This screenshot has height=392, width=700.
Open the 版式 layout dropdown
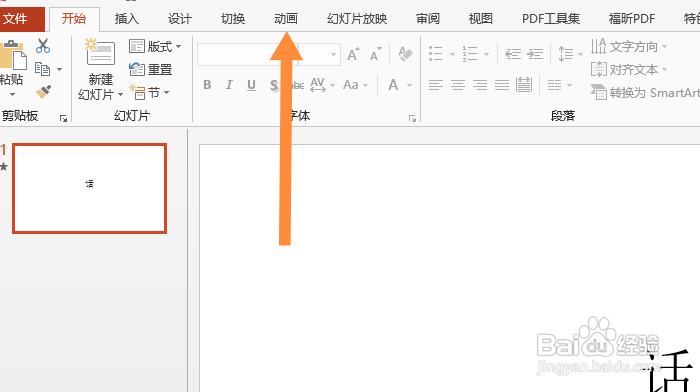(x=155, y=46)
